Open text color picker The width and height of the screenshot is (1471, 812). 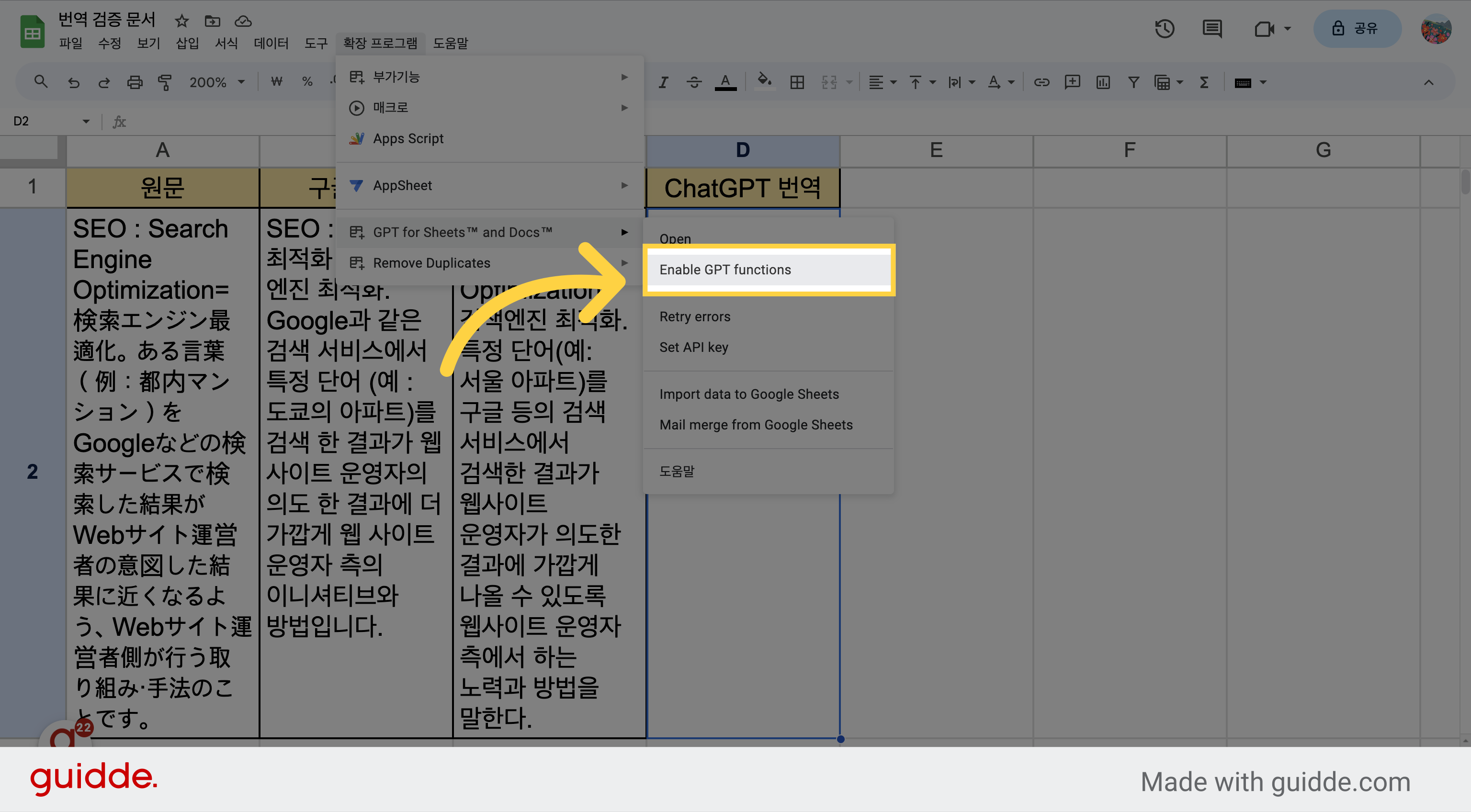pyautogui.click(x=725, y=82)
